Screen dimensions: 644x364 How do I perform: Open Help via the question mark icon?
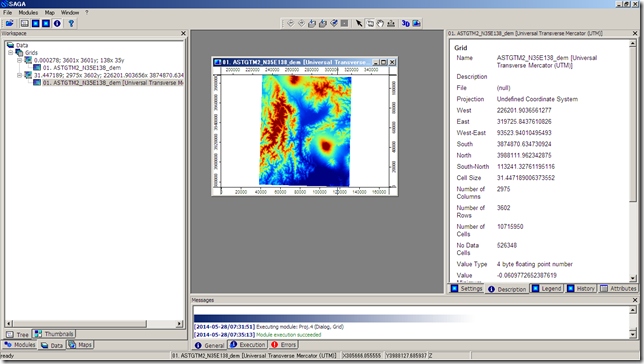click(x=71, y=23)
